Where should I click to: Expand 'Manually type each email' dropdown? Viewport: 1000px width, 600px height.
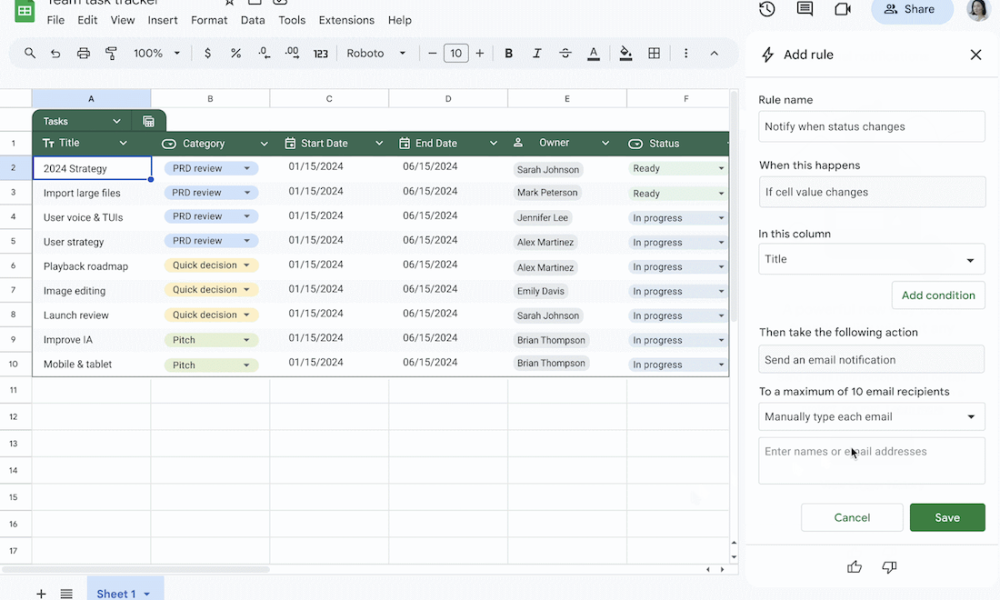tap(871, 417)
